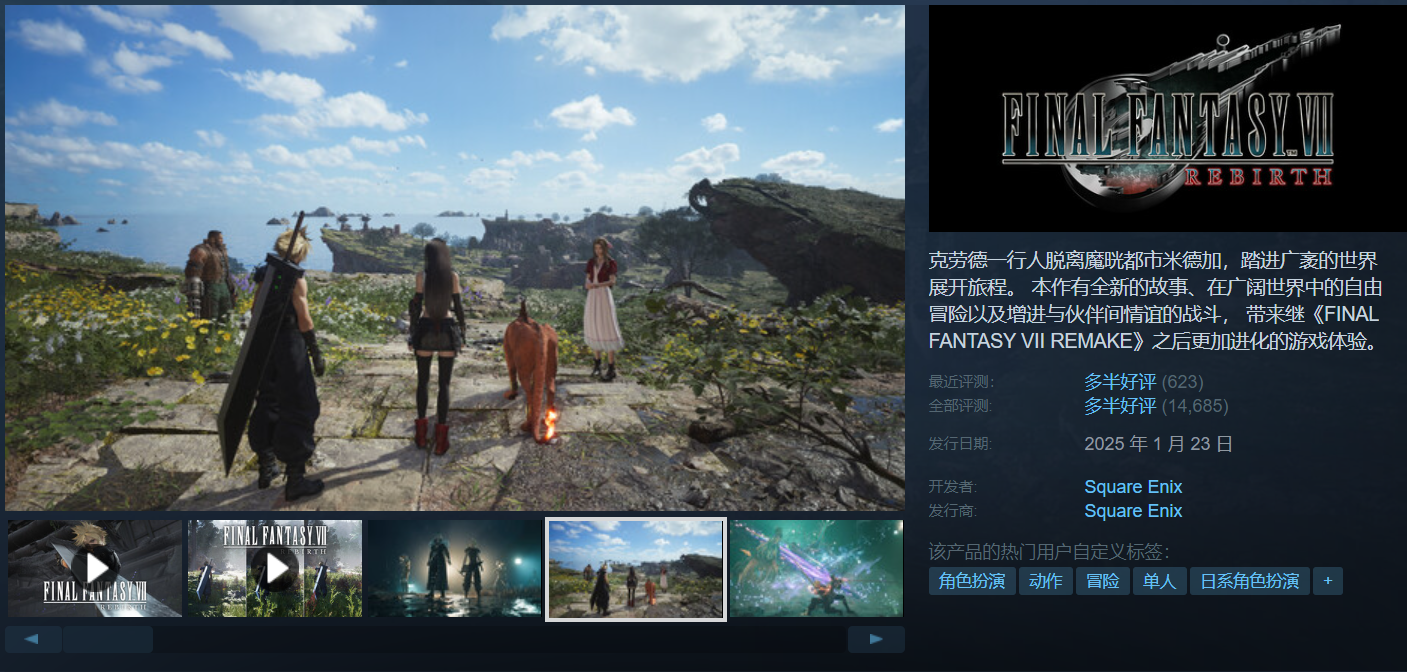1407x672 pixels.
Task: Open the publisher Square Enix link
Action: (x=1133, y=511)
